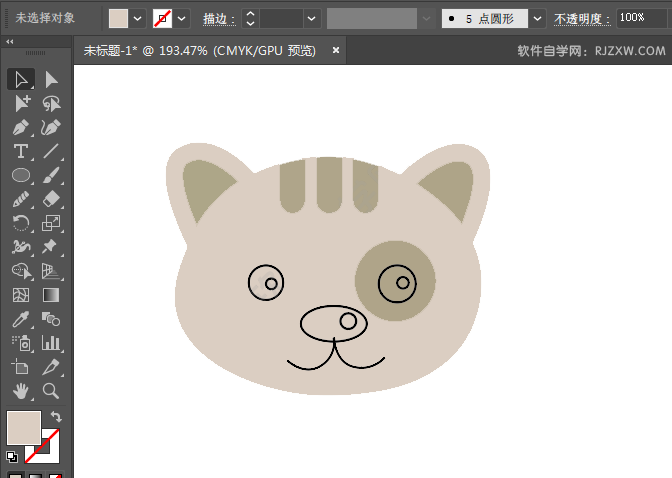The width and height of the screenshot is (672, 478).
Task: Reset to default fill and stroke
Action: [11, 457]
